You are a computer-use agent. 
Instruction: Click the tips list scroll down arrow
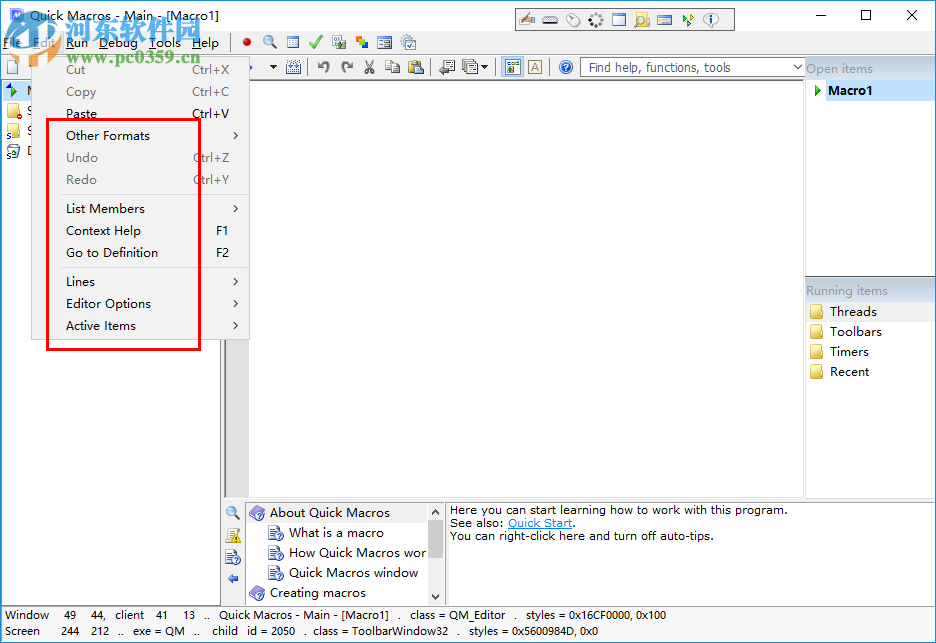435,596
